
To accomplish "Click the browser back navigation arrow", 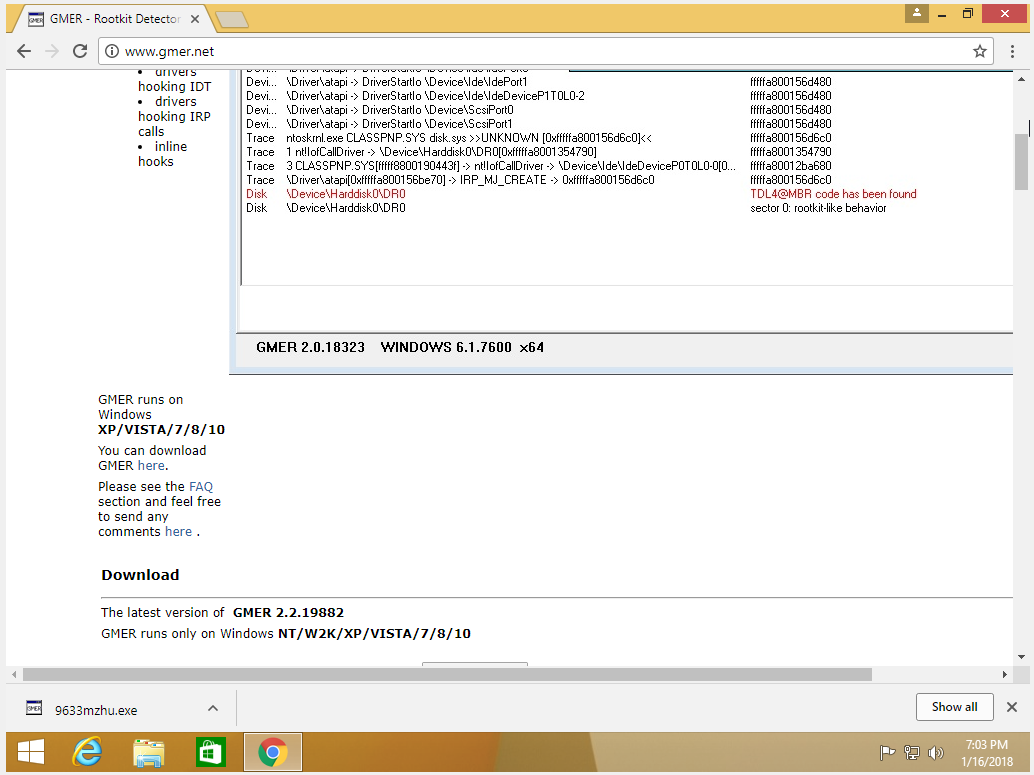I will click(22, 51).
